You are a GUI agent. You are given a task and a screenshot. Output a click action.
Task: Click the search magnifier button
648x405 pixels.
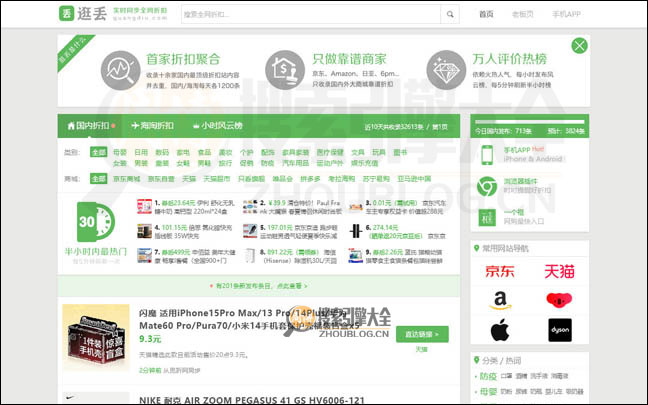(450, 14)
